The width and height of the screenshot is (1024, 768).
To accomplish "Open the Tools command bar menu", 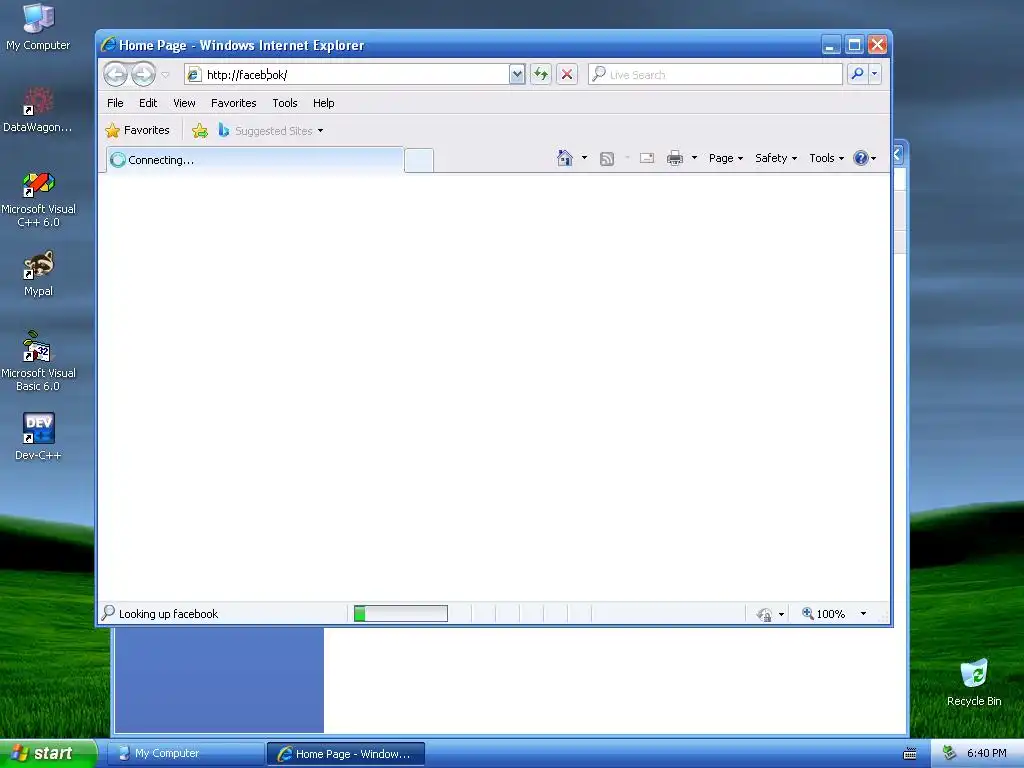I will (x=826, y=158).
